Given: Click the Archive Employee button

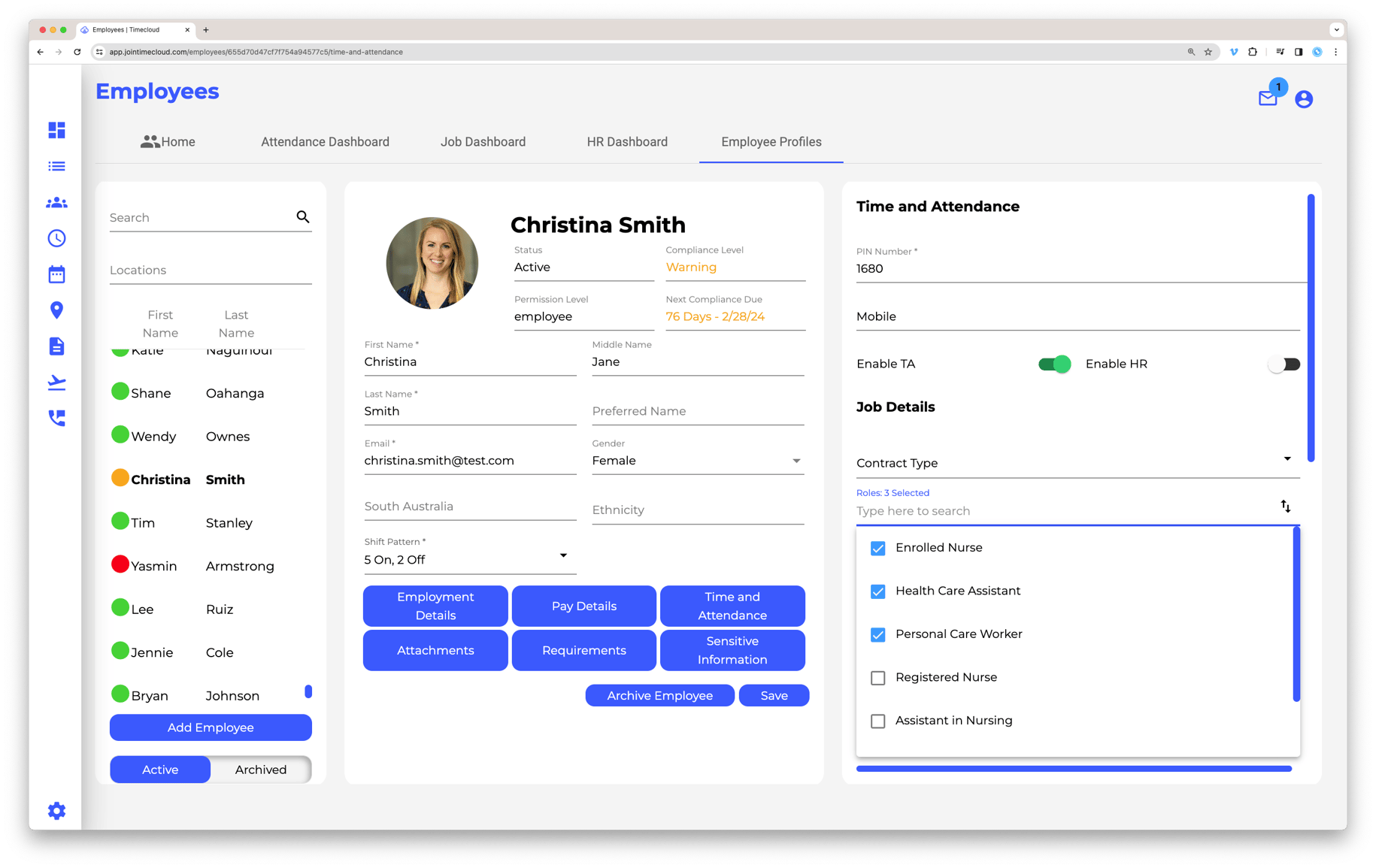Looking at the screenshot, I should click(x=659, y=695).
